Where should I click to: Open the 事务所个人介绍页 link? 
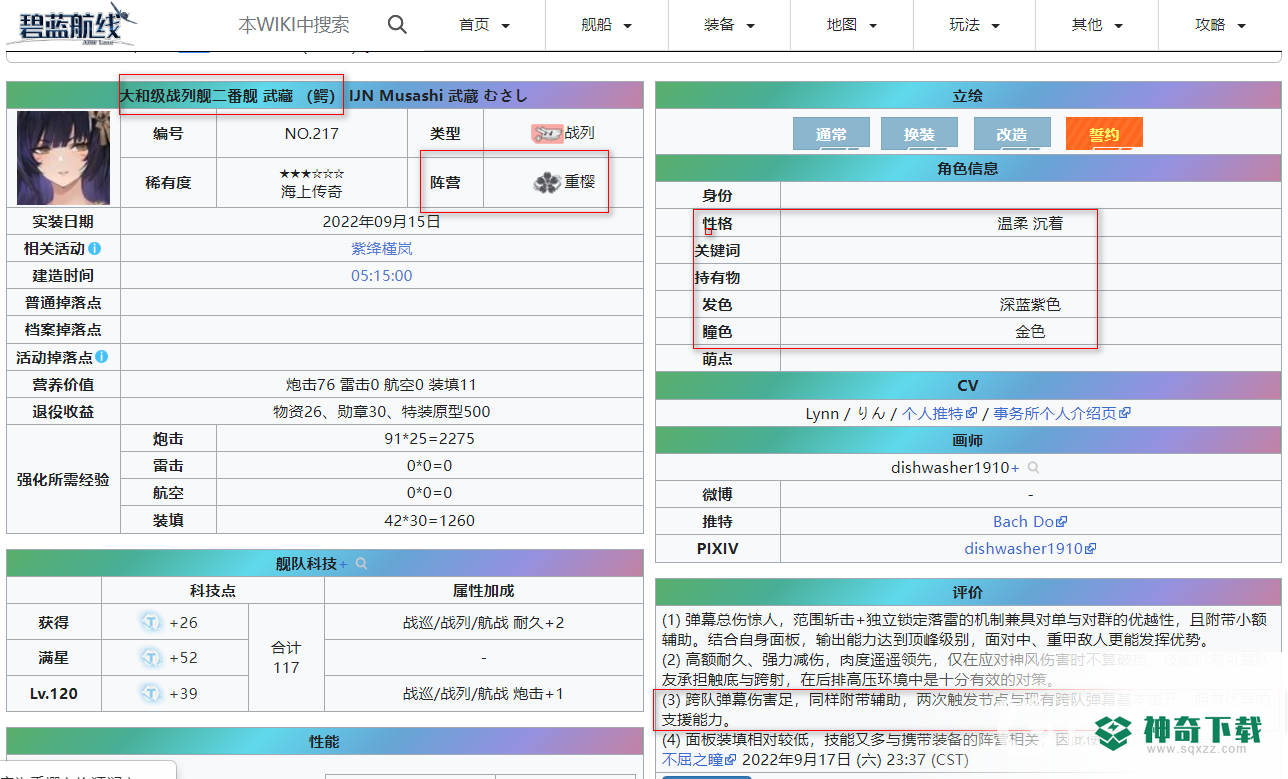[x=1055, y=413]
